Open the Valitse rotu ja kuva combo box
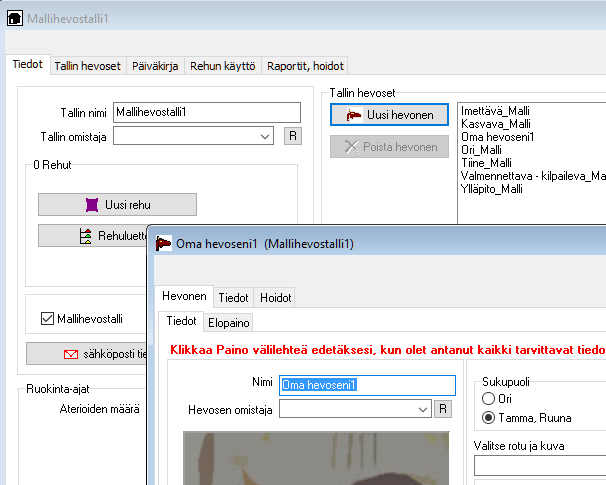 [x=540, y=466]
